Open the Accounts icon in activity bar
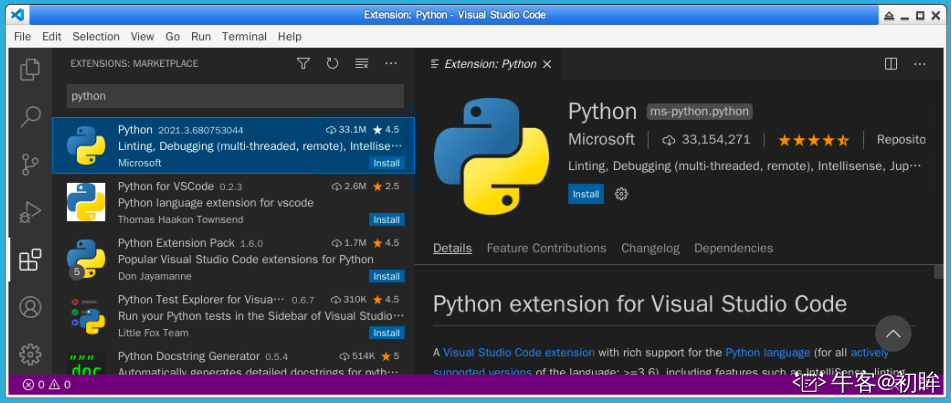 click(30, 307)
